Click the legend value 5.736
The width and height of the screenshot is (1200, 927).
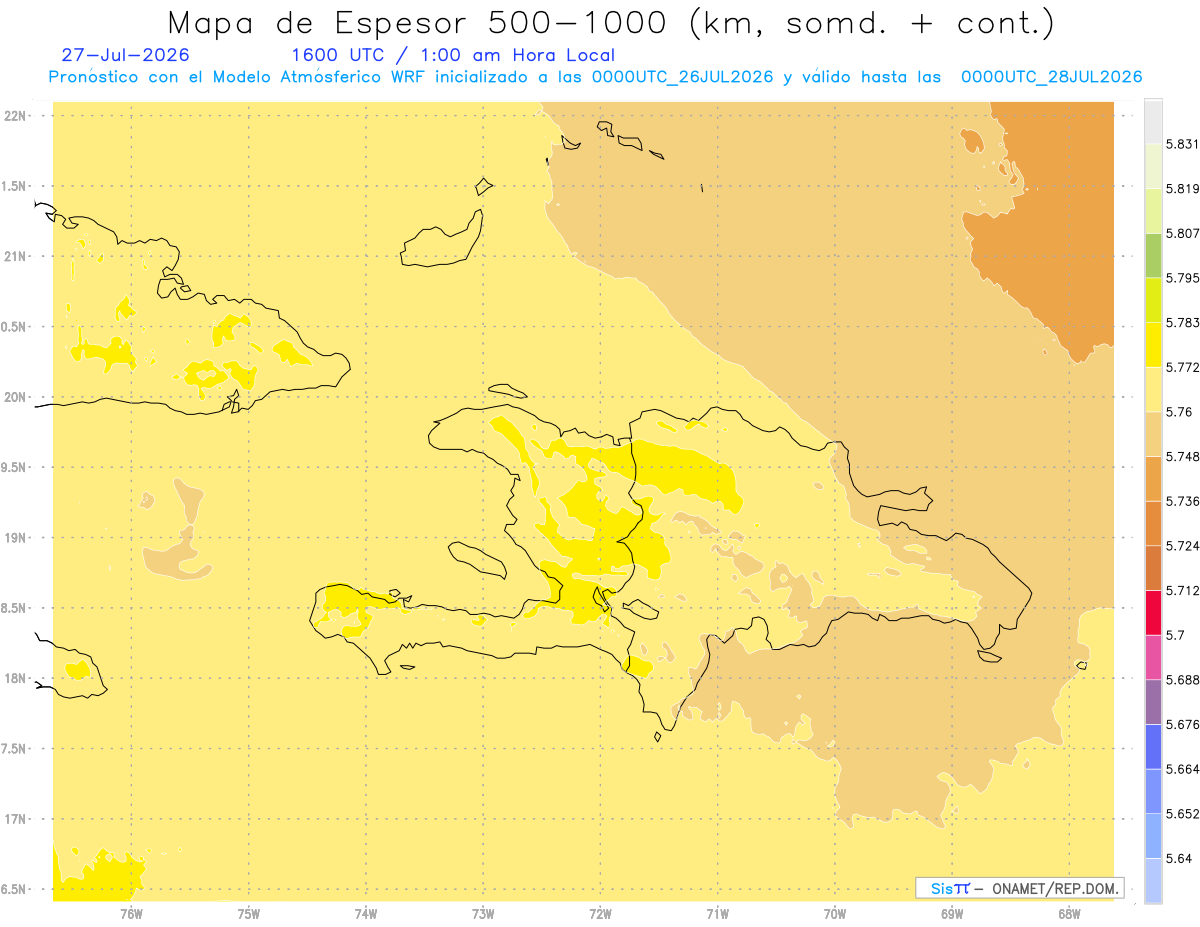(x=1182, y=501)
